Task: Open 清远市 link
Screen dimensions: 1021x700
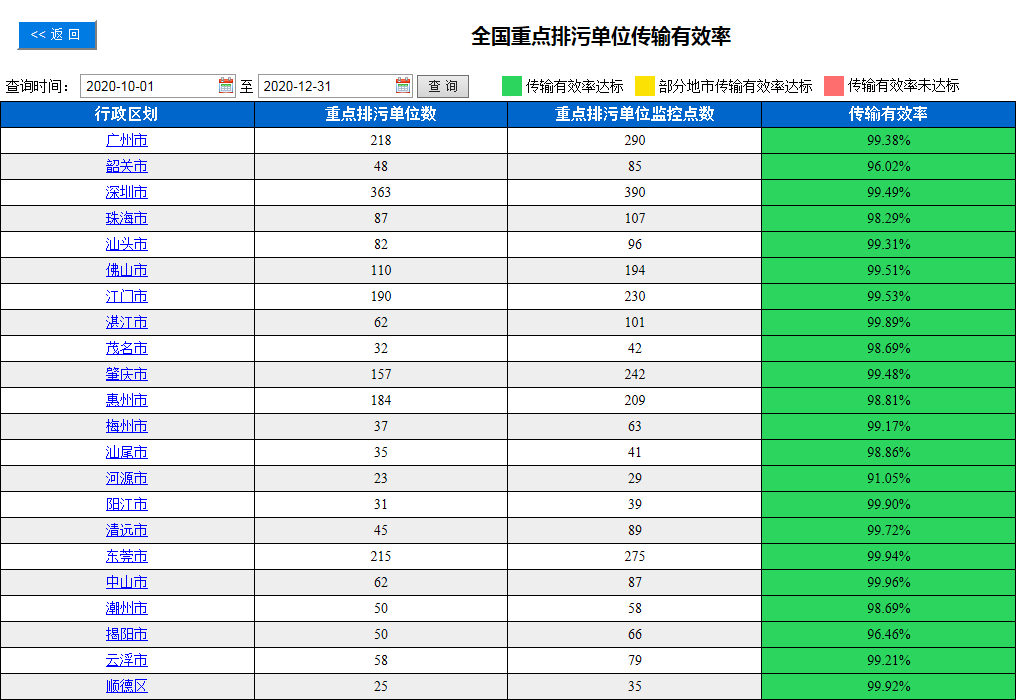Action: pyautogui.click(x=127, y=531)
